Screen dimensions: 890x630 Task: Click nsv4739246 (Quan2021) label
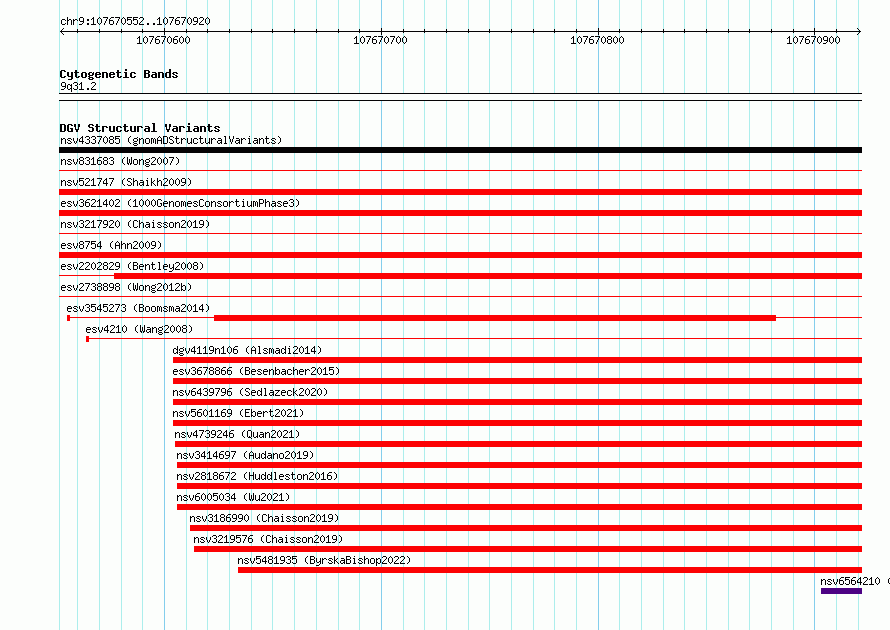[237, 434]
